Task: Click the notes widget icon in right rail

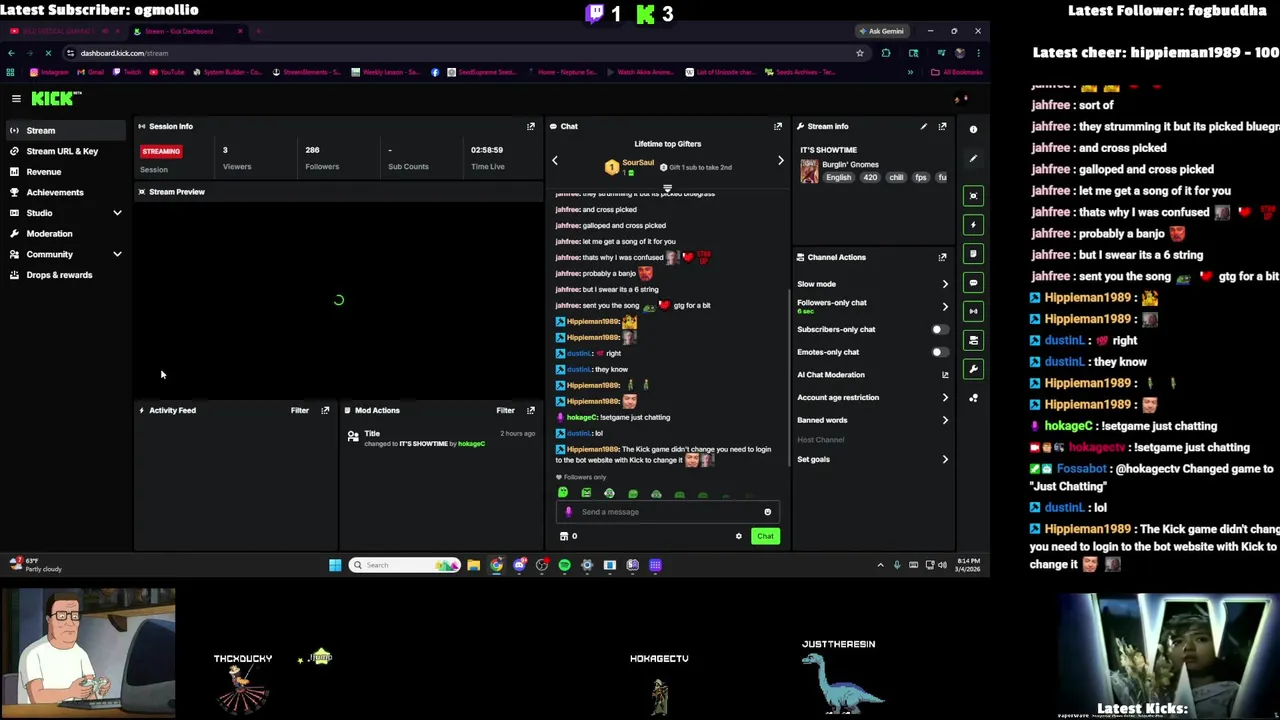Action: coord(973,254)
